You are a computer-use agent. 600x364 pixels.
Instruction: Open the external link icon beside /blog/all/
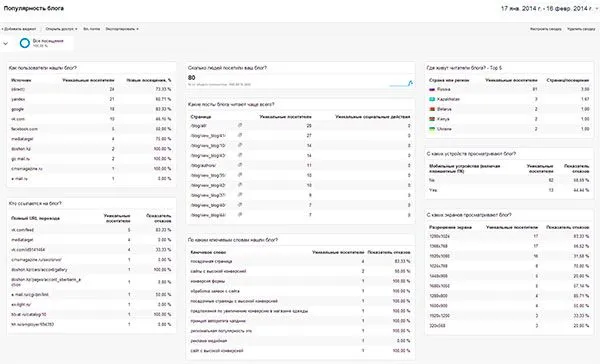(x=240, y=125)
